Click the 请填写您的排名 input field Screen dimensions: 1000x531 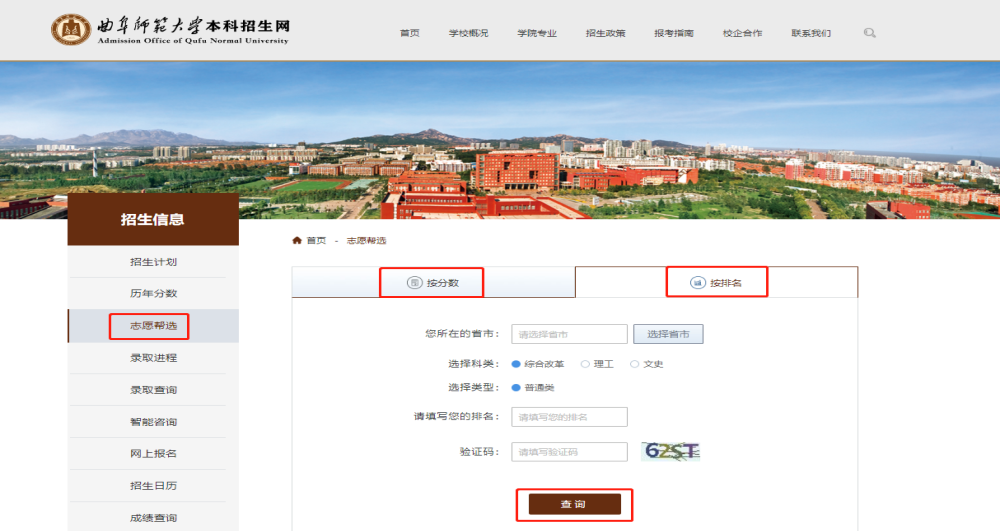(569, 417)
